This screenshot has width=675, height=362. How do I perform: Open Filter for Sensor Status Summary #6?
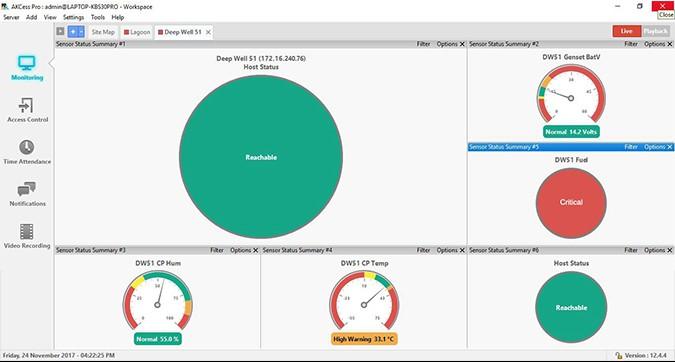(631, 250)
